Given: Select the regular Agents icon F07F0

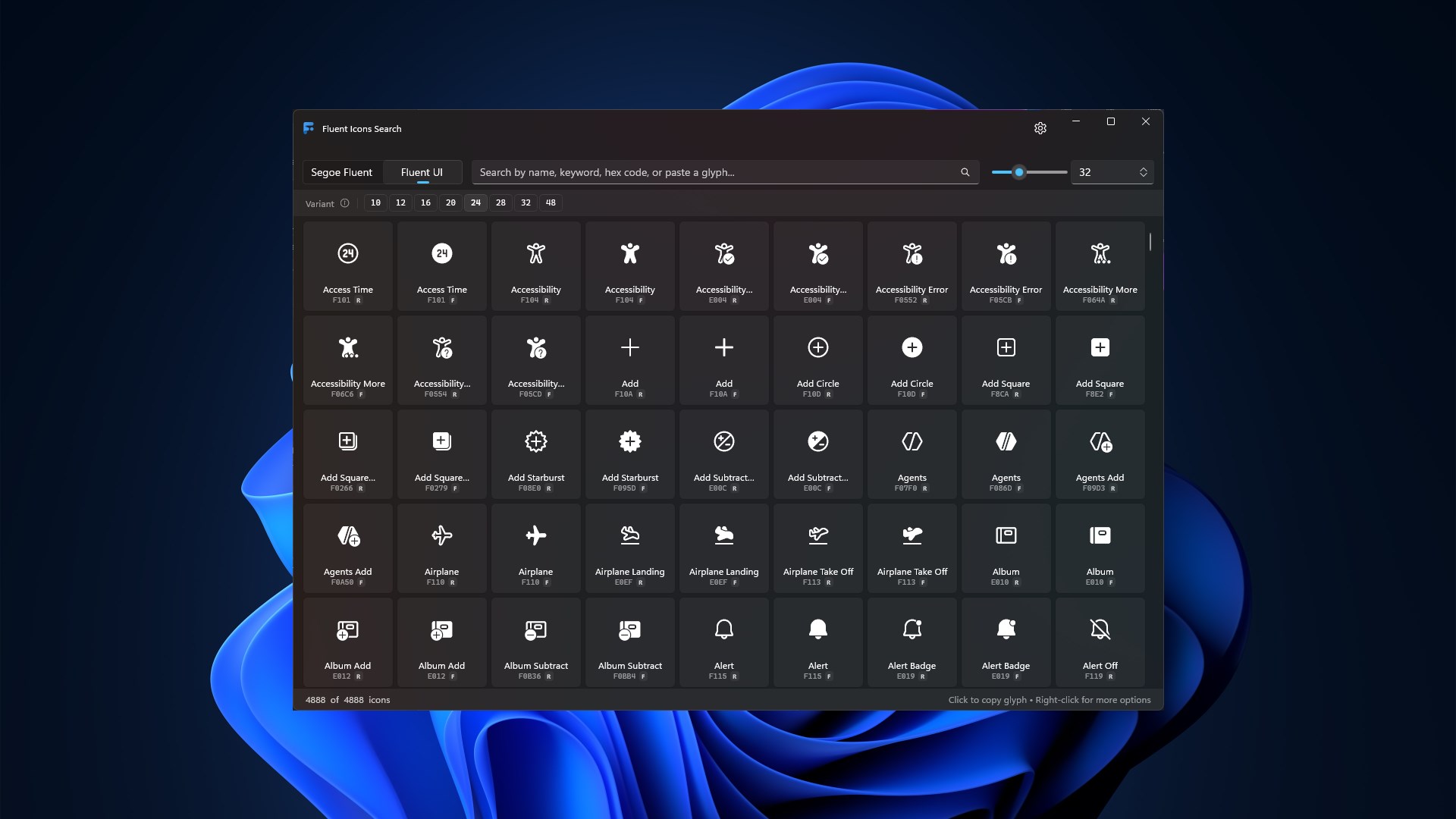Looking at the screenshot, I should [x=912, y=454].
